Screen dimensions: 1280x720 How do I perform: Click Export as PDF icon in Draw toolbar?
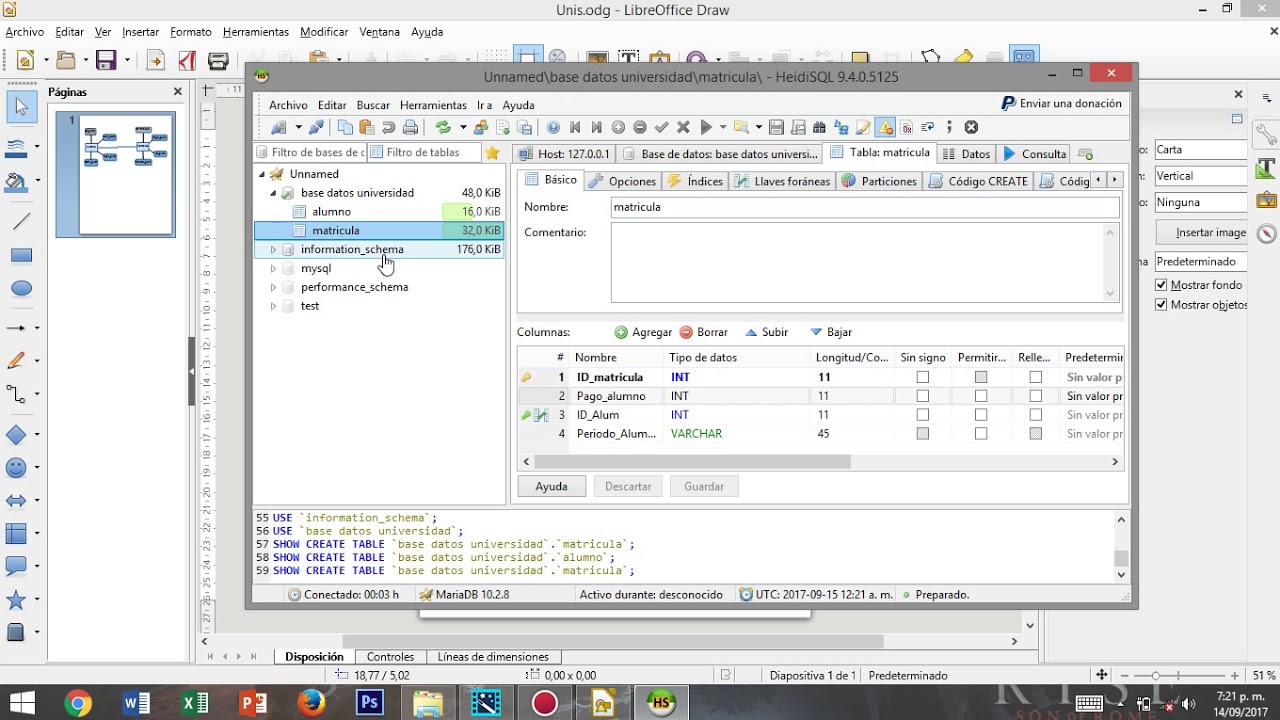tap(186, 61)
